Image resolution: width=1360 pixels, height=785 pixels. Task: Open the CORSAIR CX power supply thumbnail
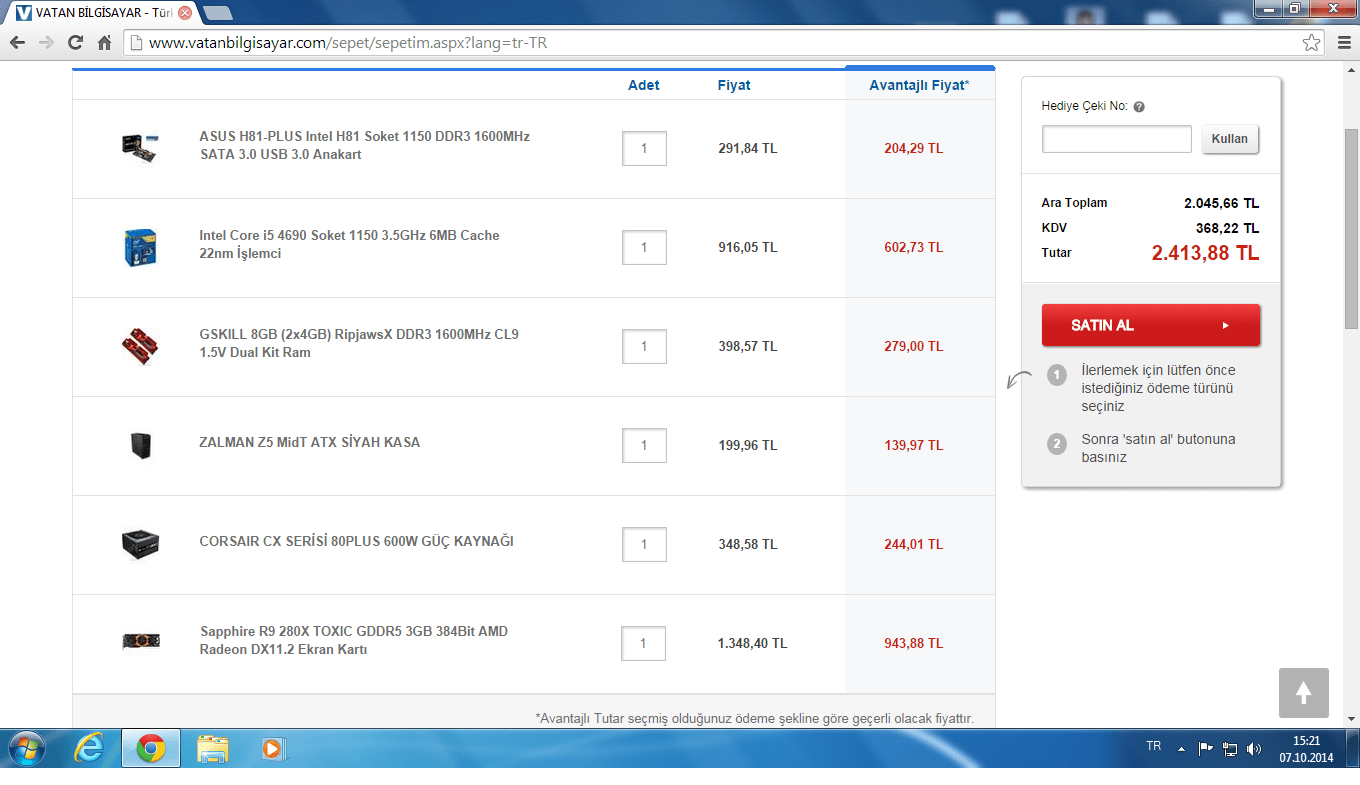pyautogui.click(x=140, y=544)
